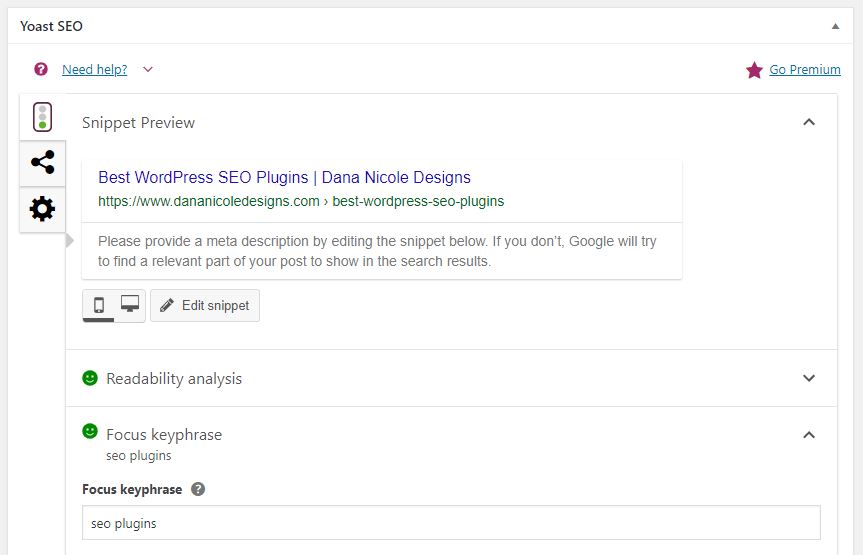Viewport: 863px width, 555px height.
Task: Click into the Focus keyphrase input field
Action: click(x=451, y=523)
